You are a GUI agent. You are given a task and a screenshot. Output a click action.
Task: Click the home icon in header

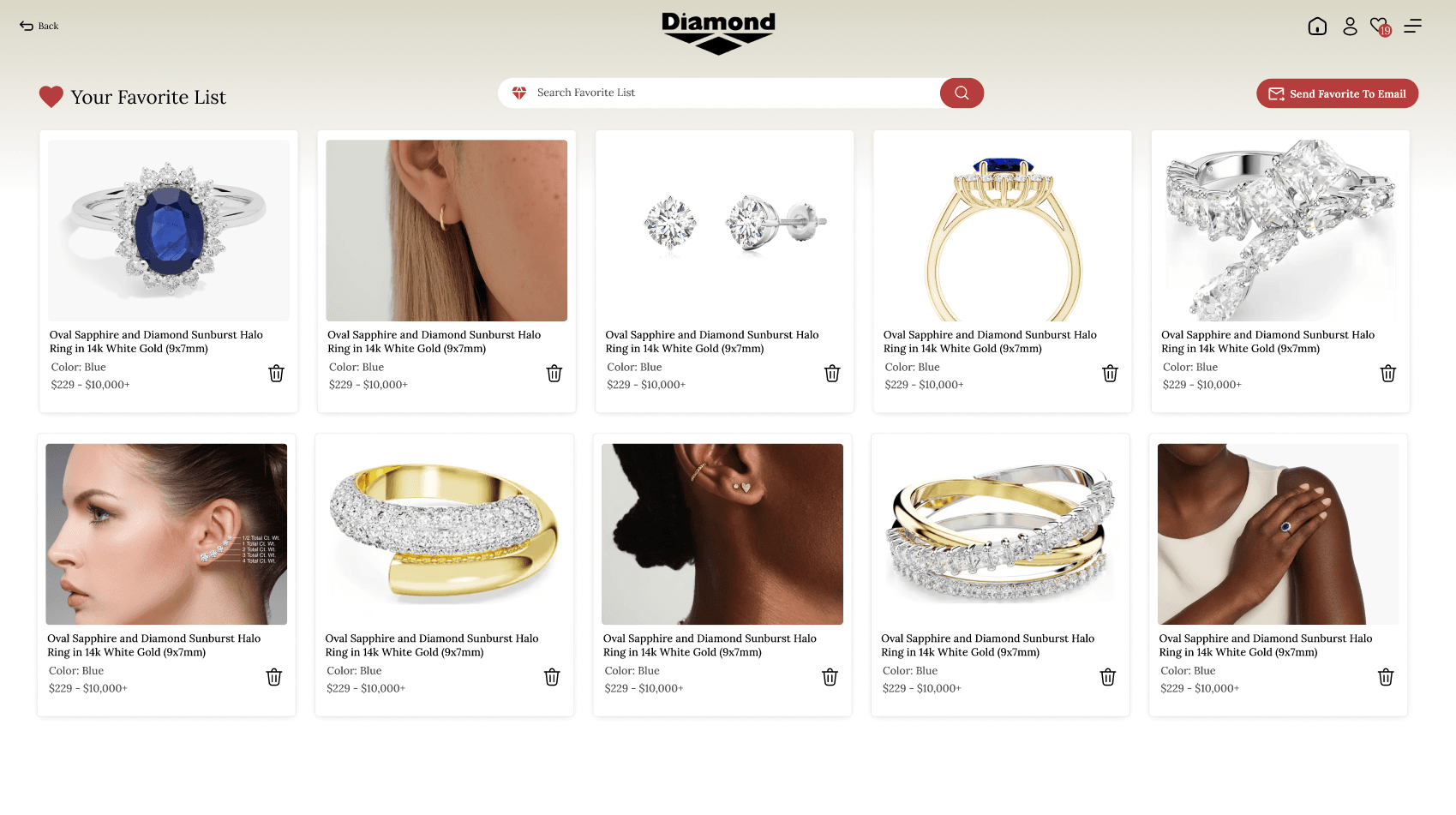(1317, 27)
